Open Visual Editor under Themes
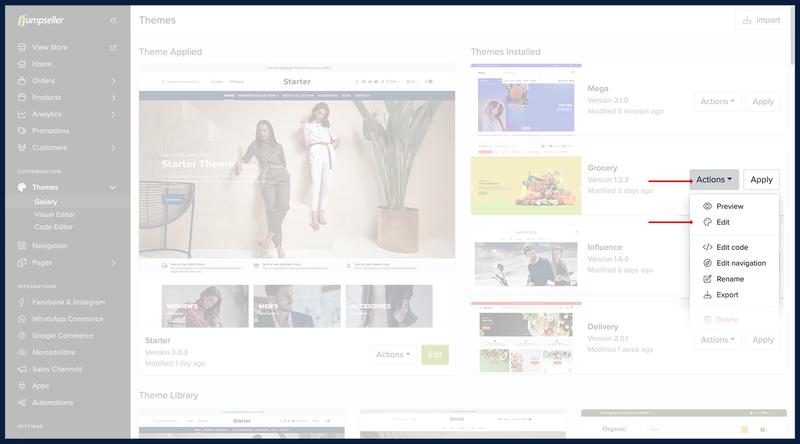 55,214
